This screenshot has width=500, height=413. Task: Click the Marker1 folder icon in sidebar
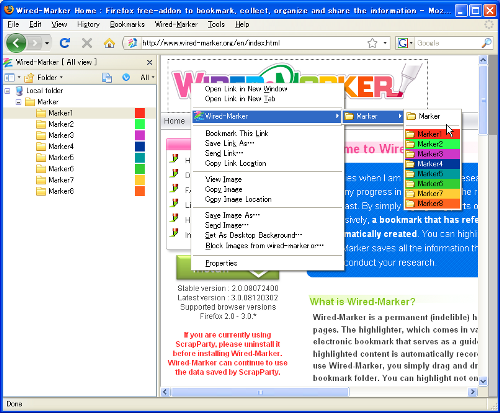coord(41,113)
